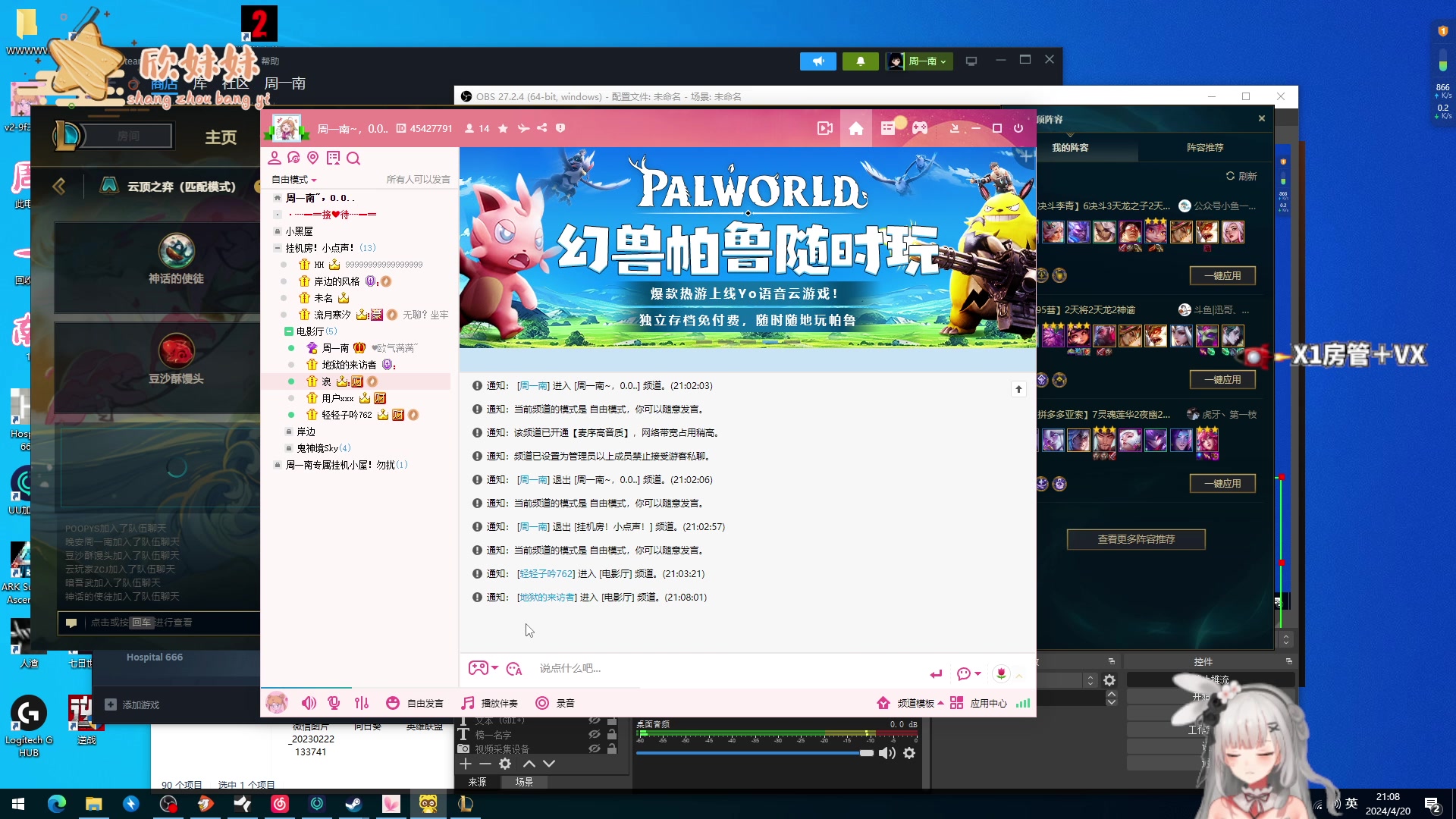Toggle the 录音 recording button
The height and width of the screenshot is (819, 1456).
[x=555, y=703]
